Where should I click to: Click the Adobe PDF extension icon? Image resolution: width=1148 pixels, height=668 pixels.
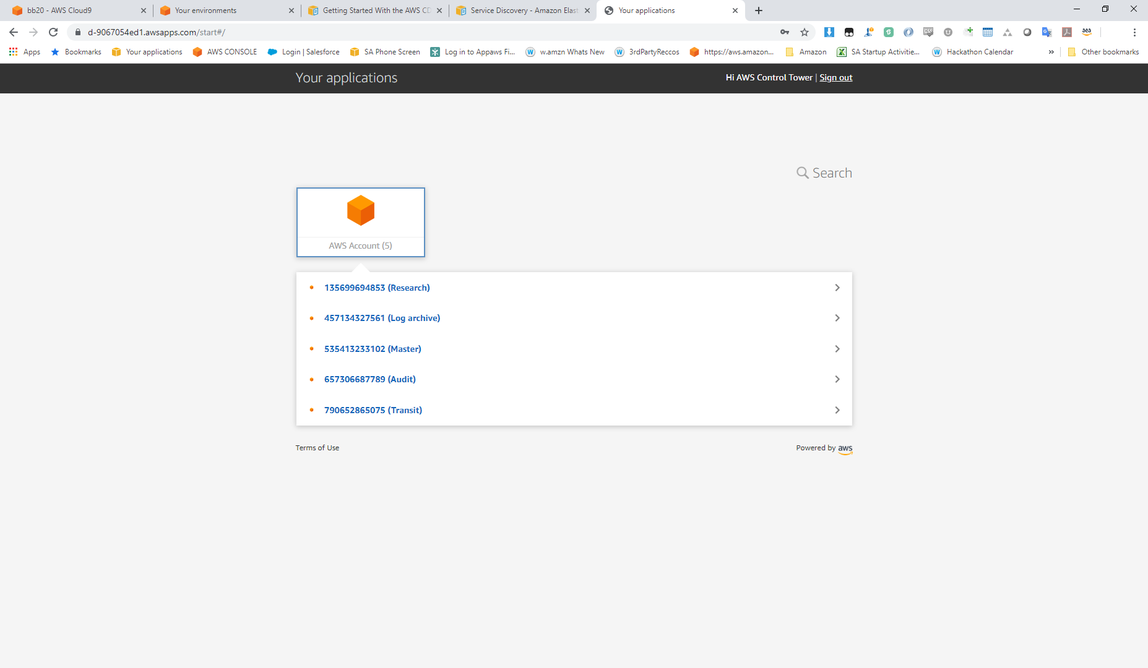click(x=1067, y=32)
